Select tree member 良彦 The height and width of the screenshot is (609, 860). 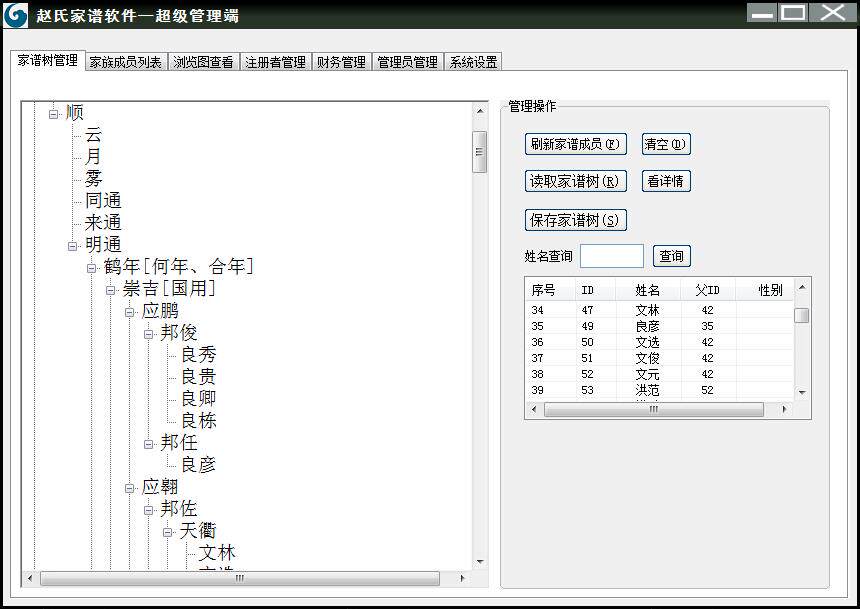[x=199, y=465]
